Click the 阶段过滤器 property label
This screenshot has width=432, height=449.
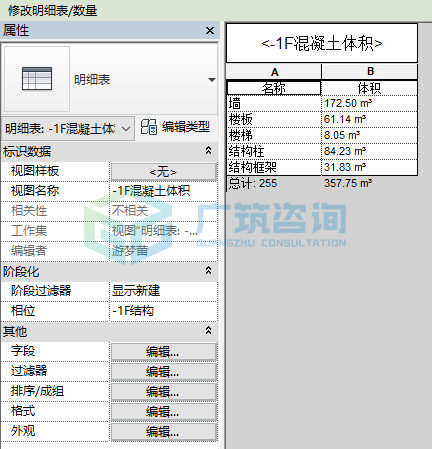click(41, 291)
